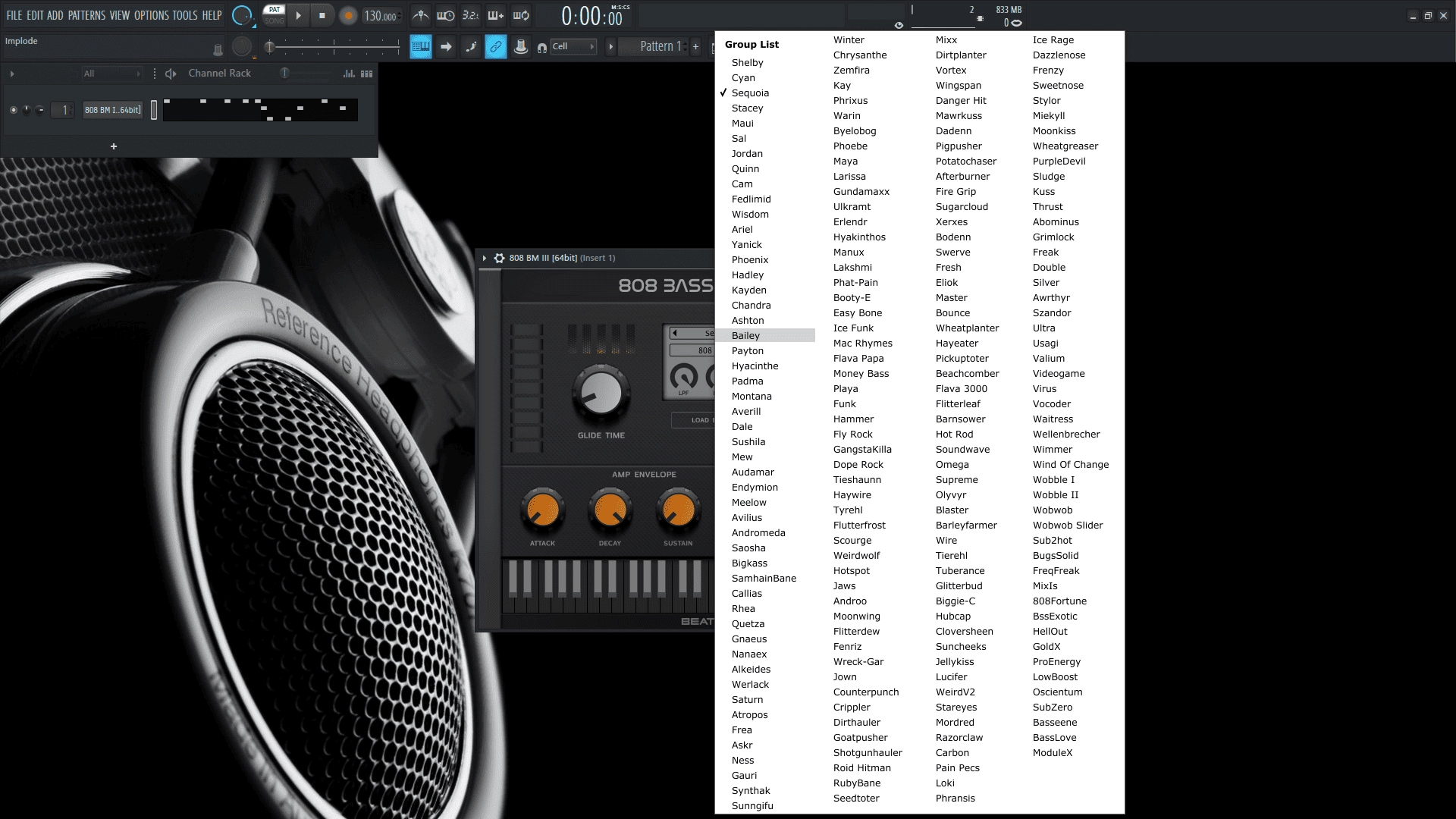Click the Play button in transport
1456x819 pixels.
(x=299, y=15)
